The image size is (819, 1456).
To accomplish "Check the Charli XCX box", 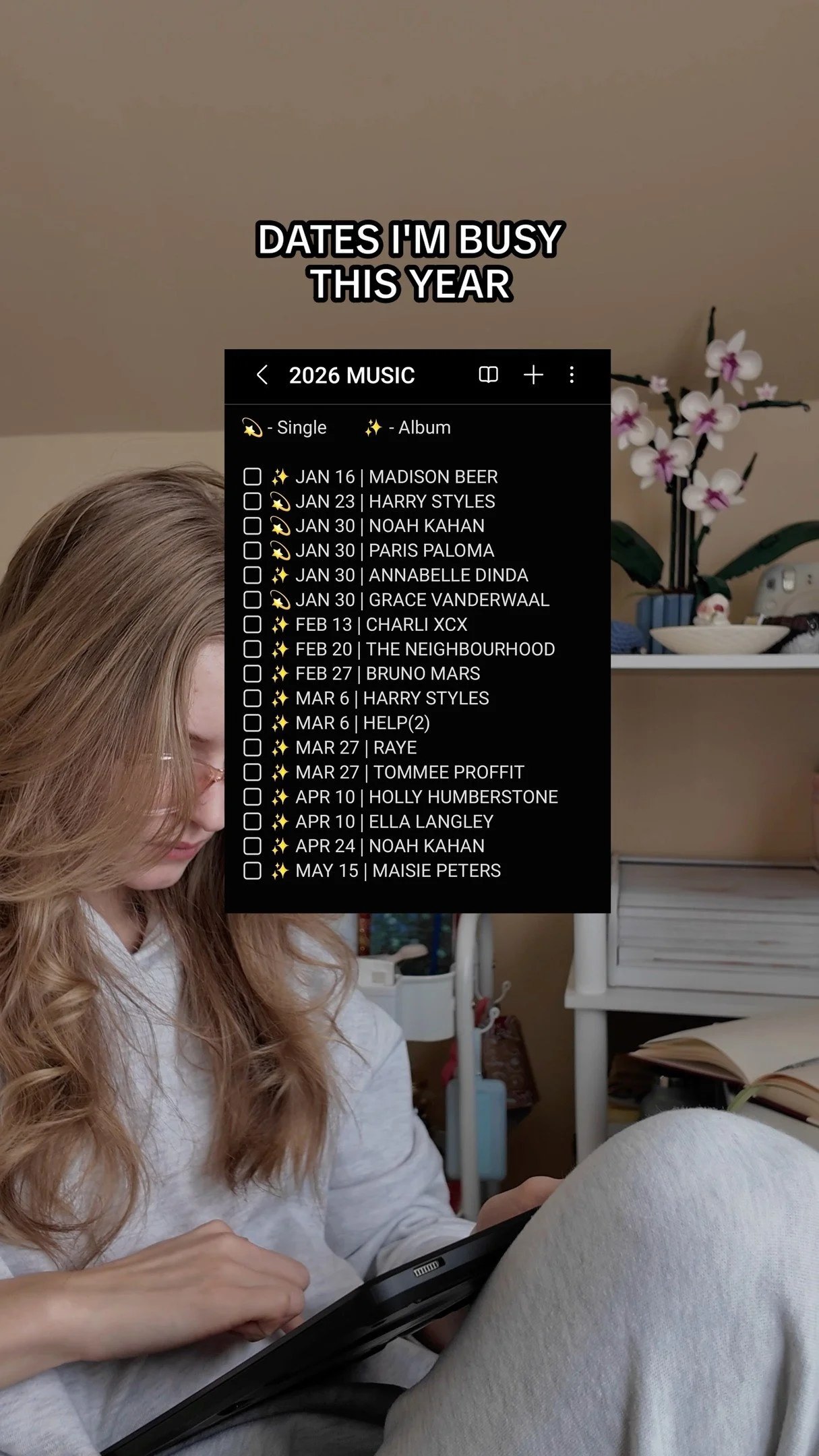I will (x=252, y=624).
